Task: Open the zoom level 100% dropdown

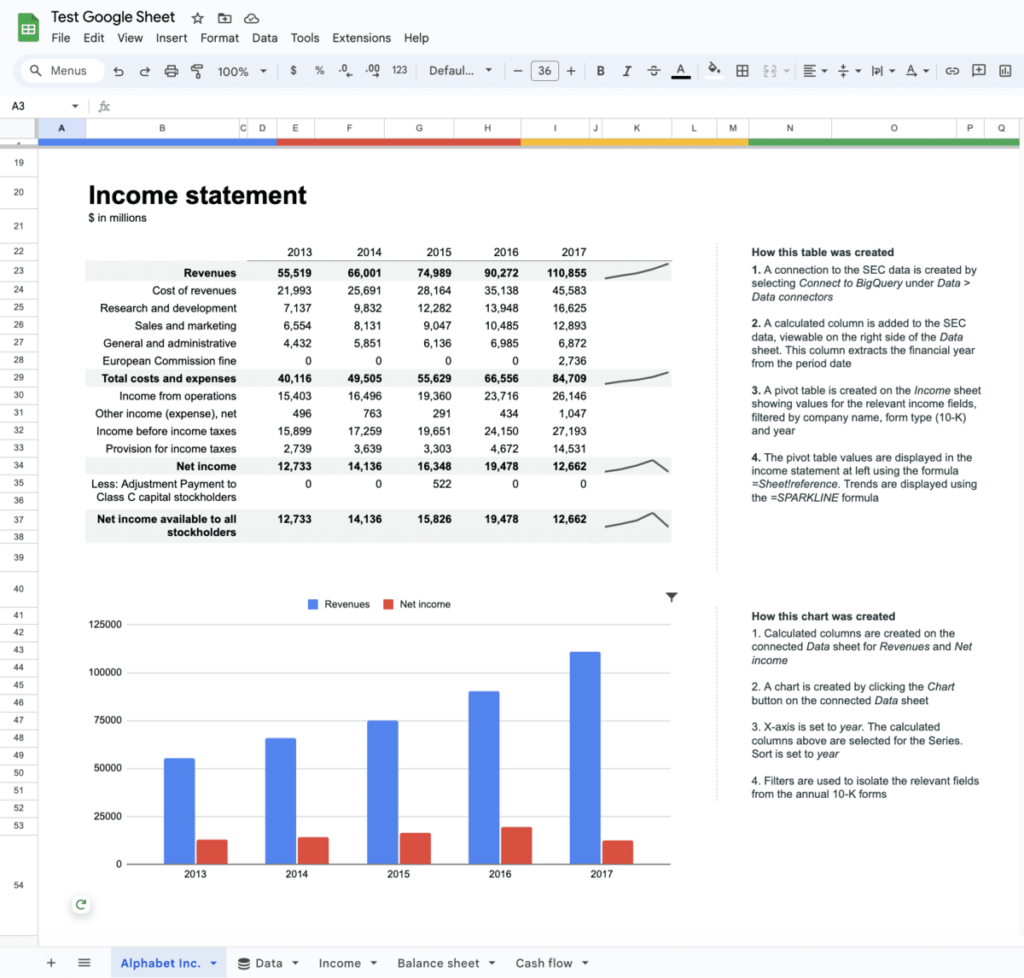Action: click(x=240, y=71)
